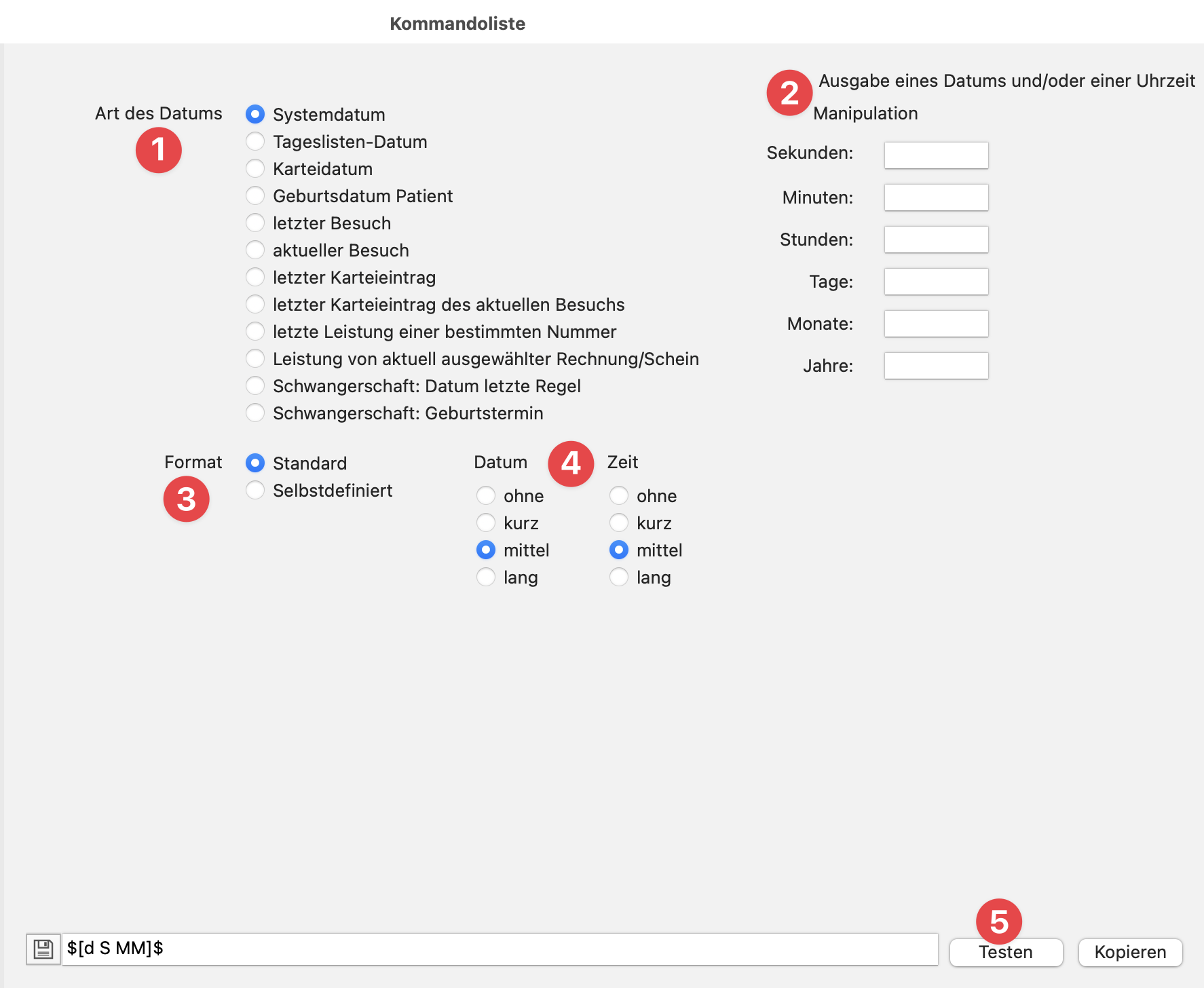The image size is (1204, 988).
Task: Pick the letzter Besuch radio button
Action: pos(255,223)
